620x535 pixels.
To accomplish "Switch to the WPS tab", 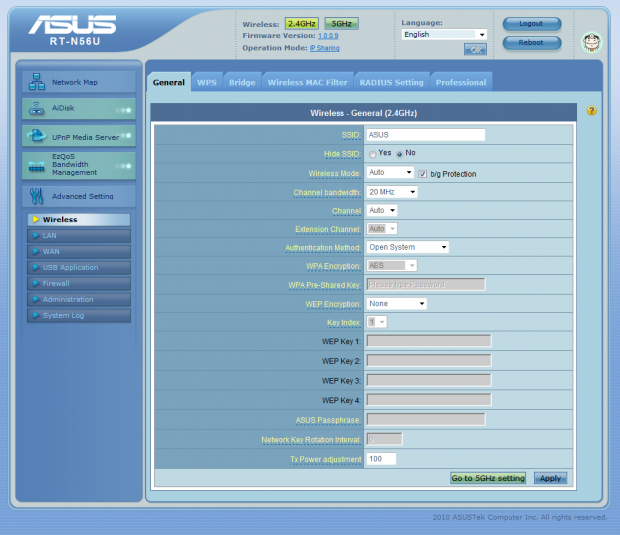I will point(207,82).
